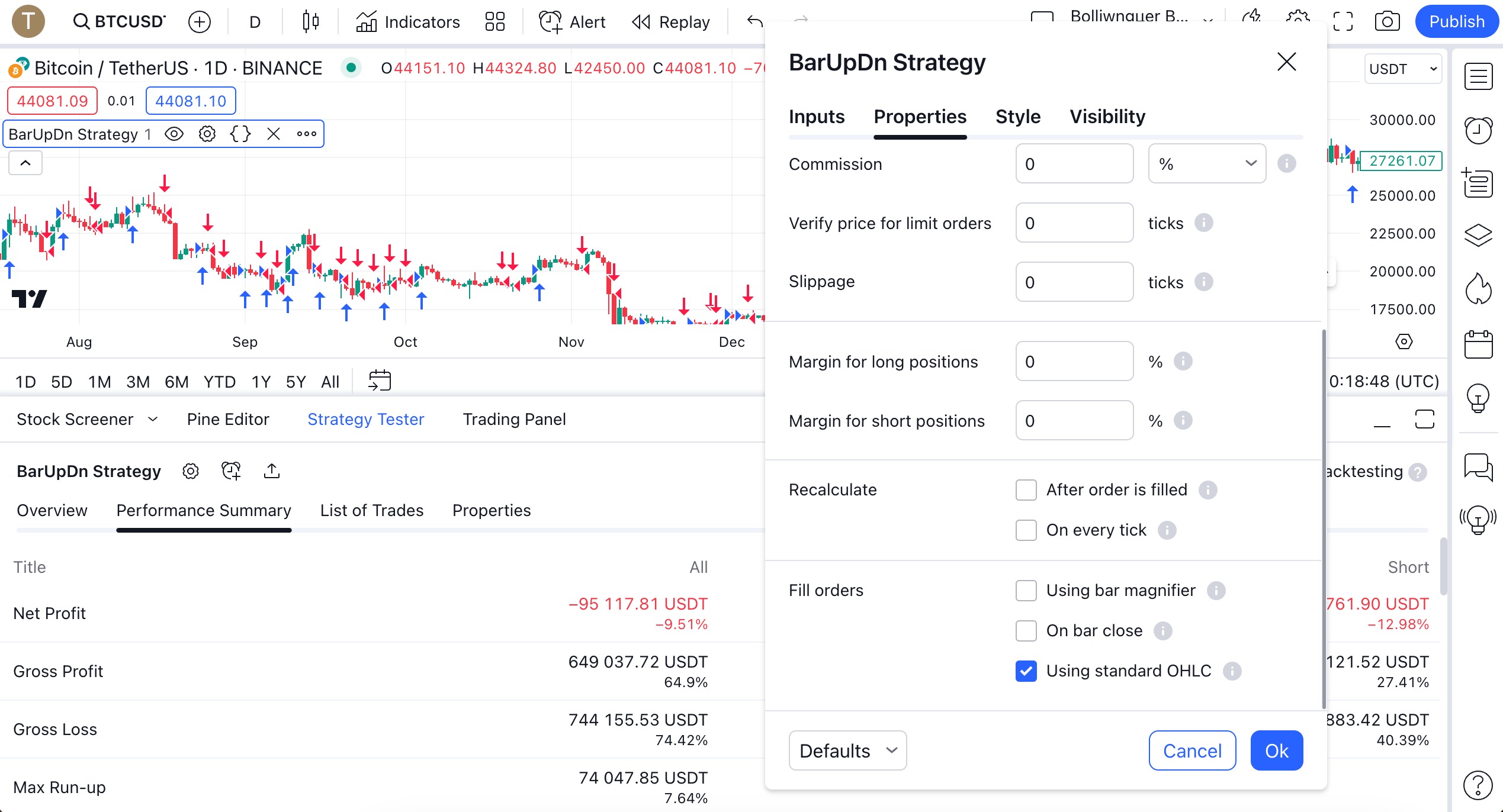Open the Pine Editor tab
Screen dimensions: 1503x812
pyautogui.click(x=228, y=419)
